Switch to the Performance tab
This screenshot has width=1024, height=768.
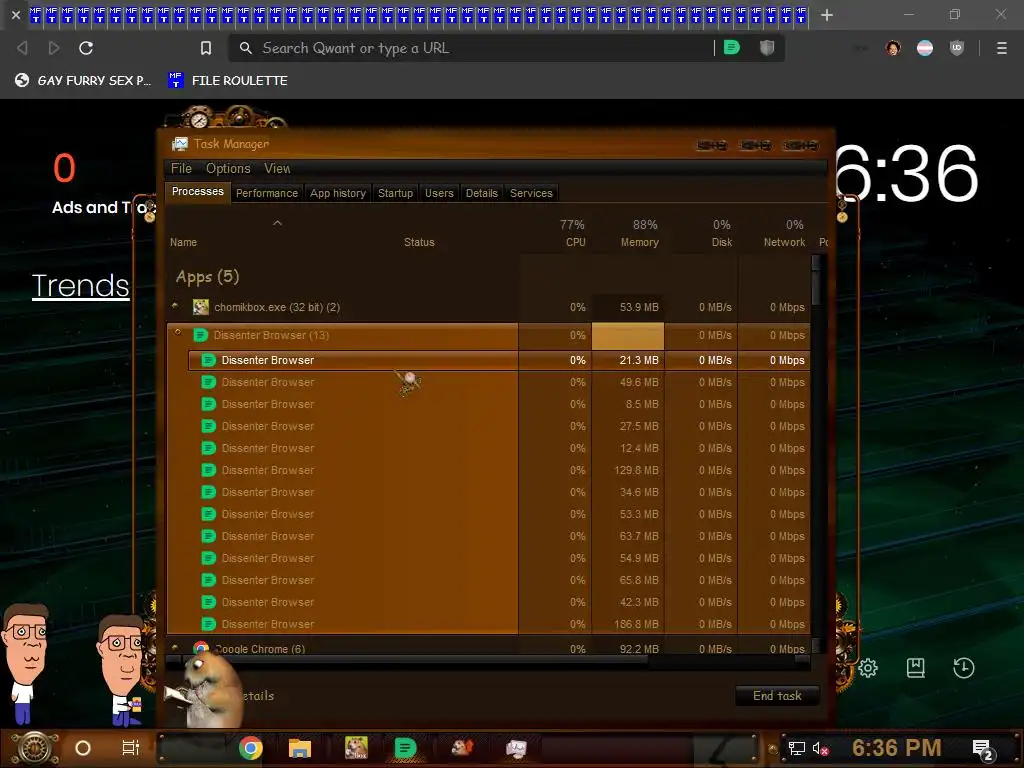pos(266,193)
